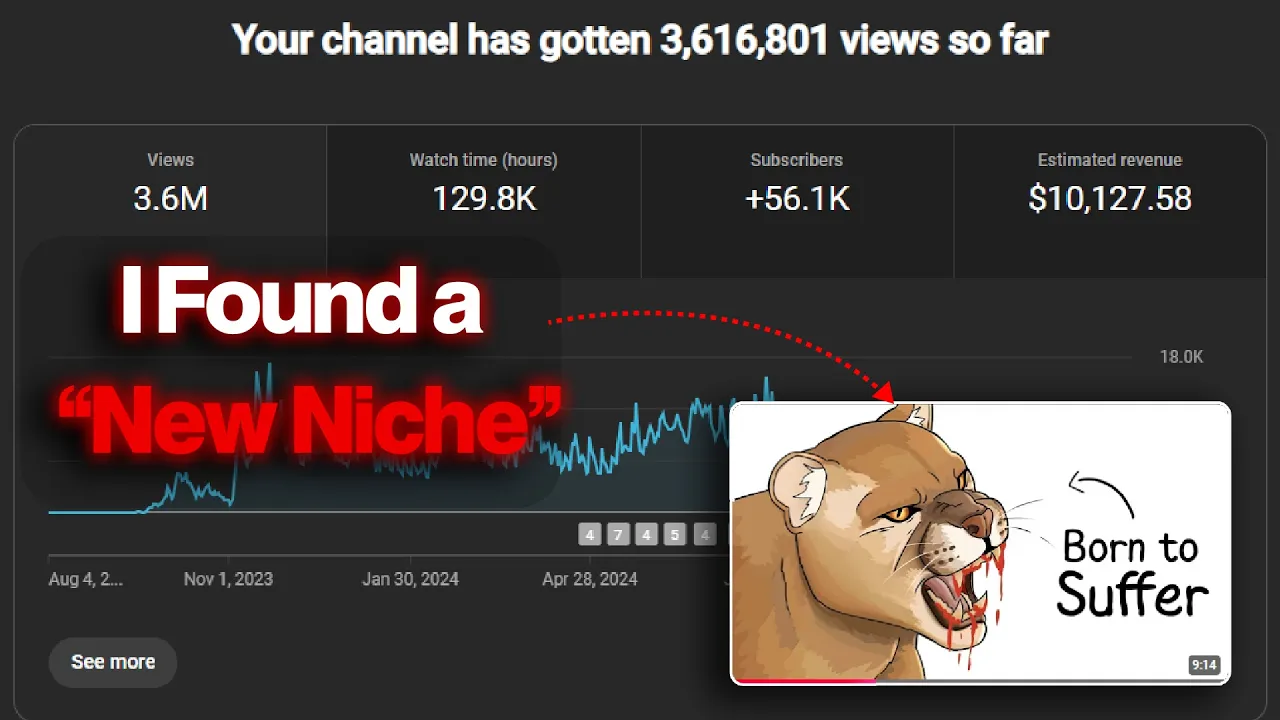Open the Subscribers +56.1K metric tab

797,201
